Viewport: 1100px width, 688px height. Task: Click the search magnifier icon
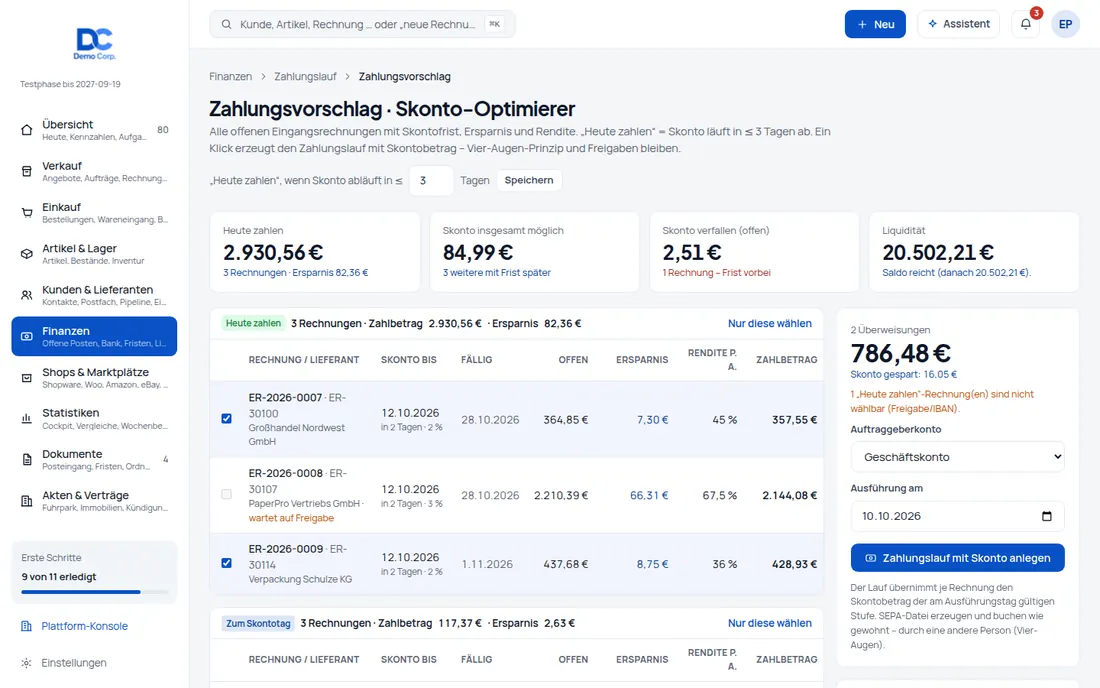(227, 25)
